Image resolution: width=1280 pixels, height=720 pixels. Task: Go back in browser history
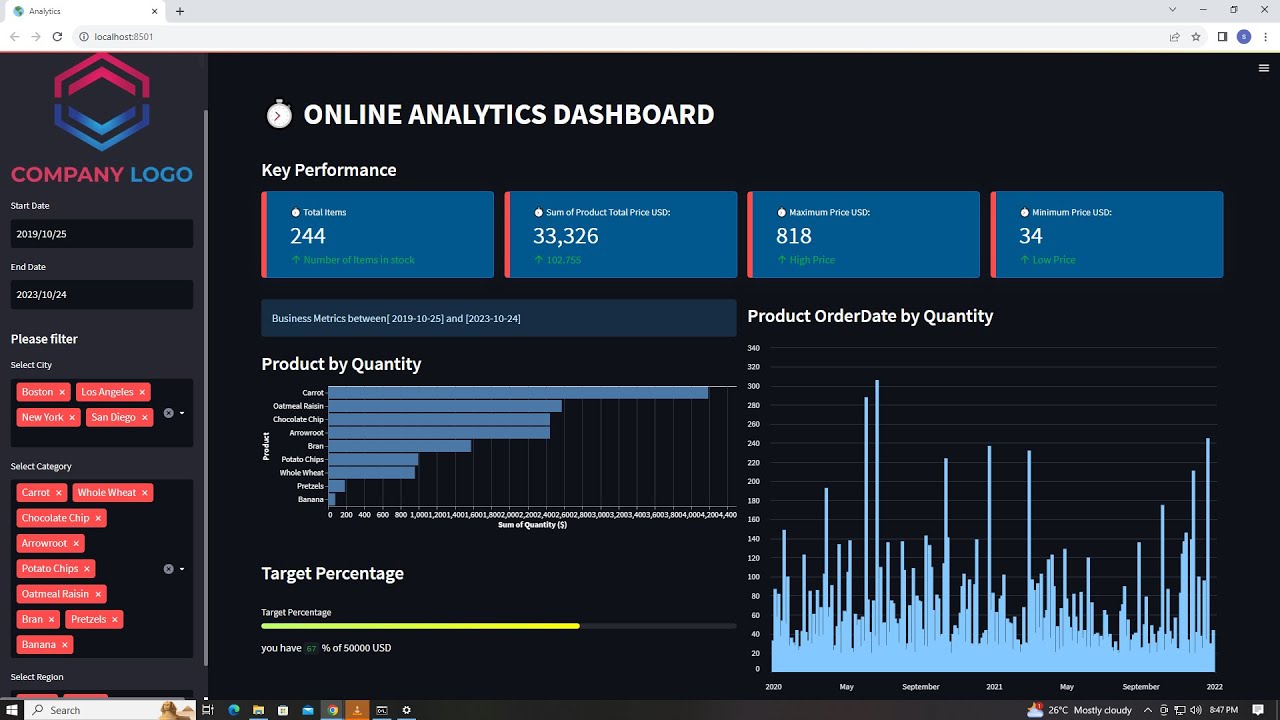[x=14, y=37]
